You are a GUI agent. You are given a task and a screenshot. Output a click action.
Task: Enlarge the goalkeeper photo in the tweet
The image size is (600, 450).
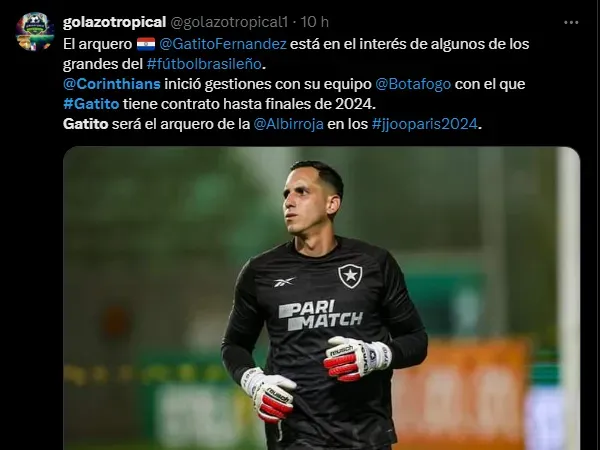(321, 298)
